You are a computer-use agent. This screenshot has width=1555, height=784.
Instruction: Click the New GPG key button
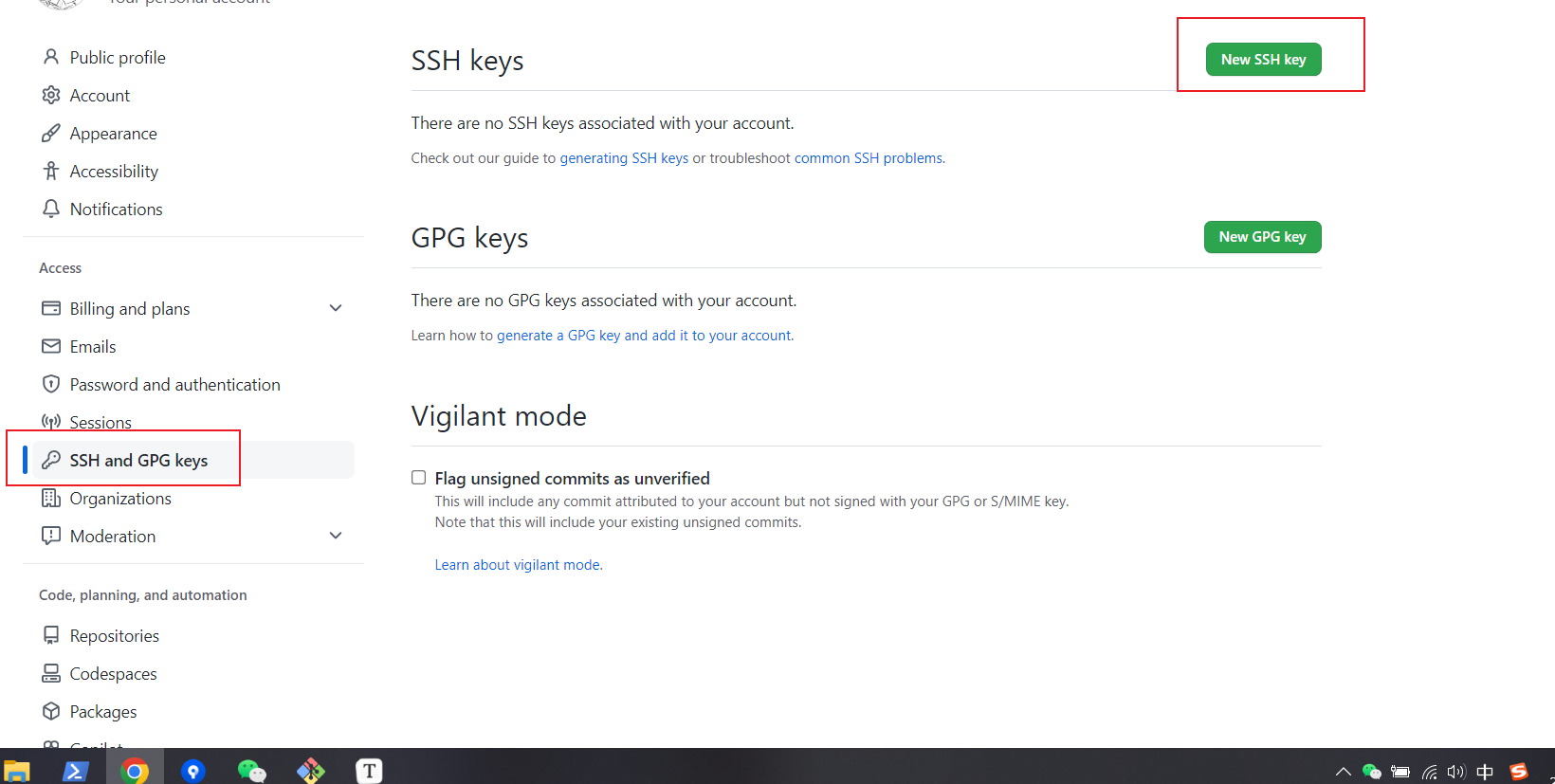(x=1262, y=237)
